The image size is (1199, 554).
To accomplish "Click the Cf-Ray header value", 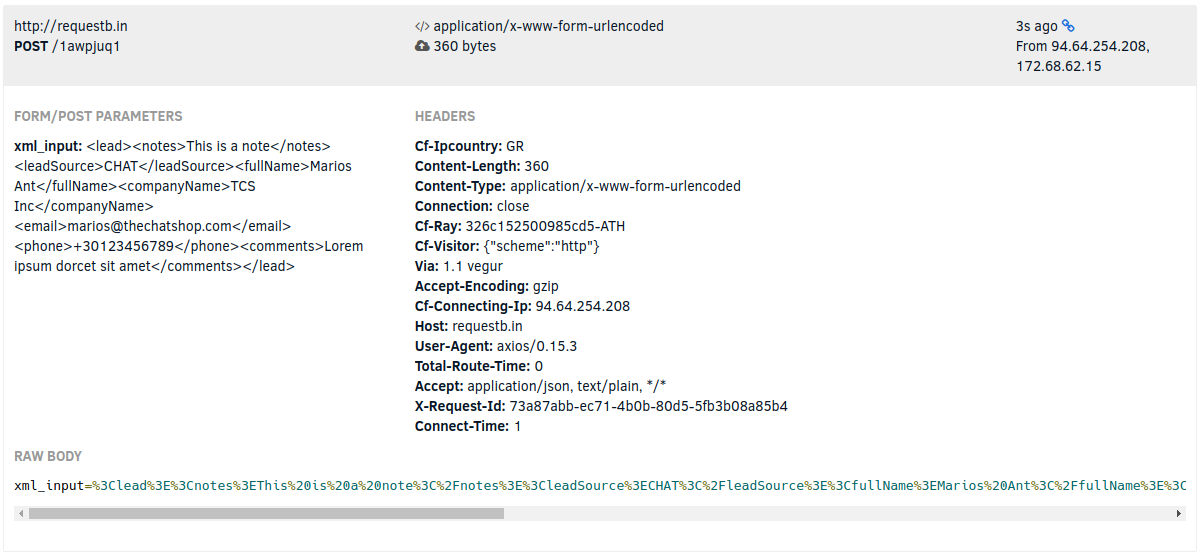I will [x=545, y=226].
